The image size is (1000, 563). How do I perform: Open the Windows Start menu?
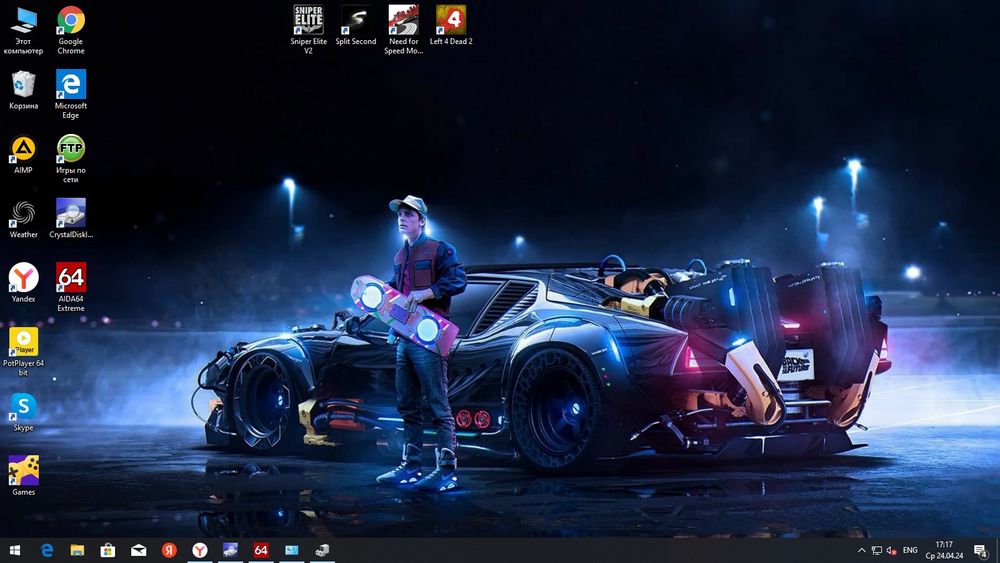click(15, 550)
